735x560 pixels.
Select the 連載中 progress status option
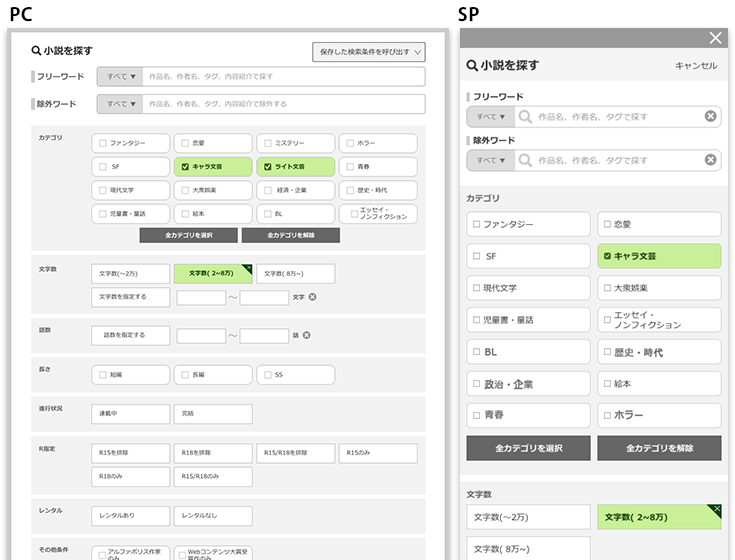pos(130,413)
